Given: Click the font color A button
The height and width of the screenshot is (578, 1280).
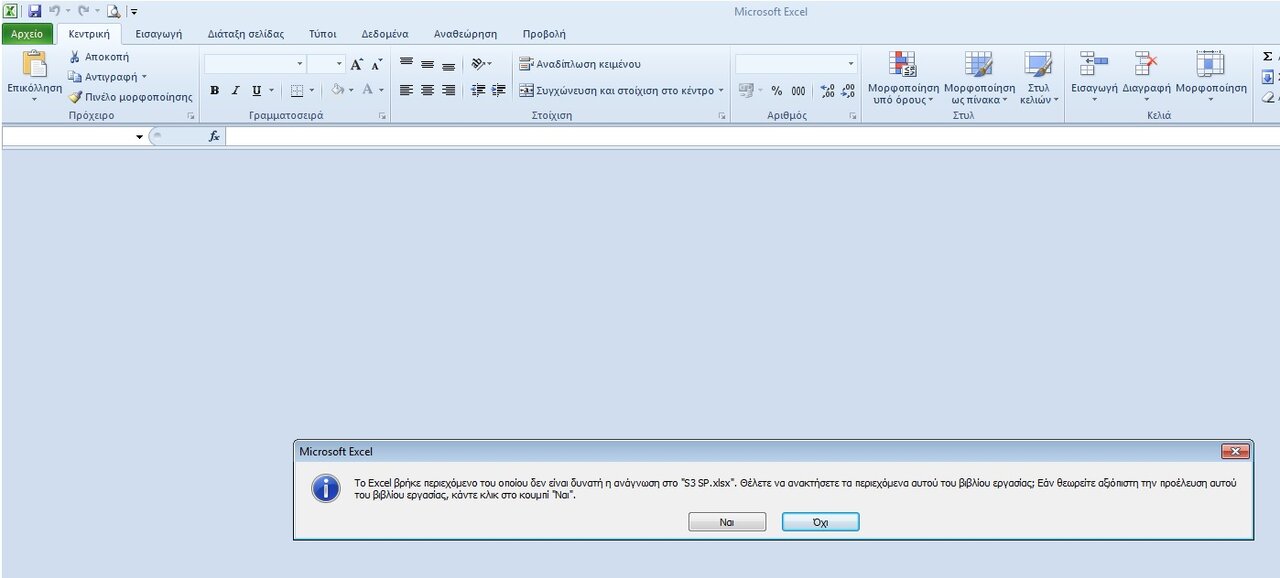Looking at the screenshot, I should (x=367, y=90).
